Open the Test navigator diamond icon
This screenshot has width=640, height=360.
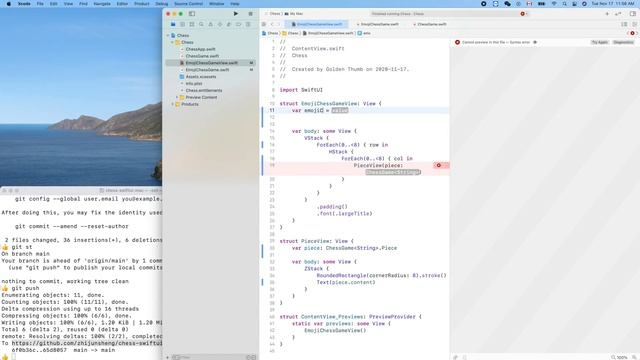coord(220,24)
